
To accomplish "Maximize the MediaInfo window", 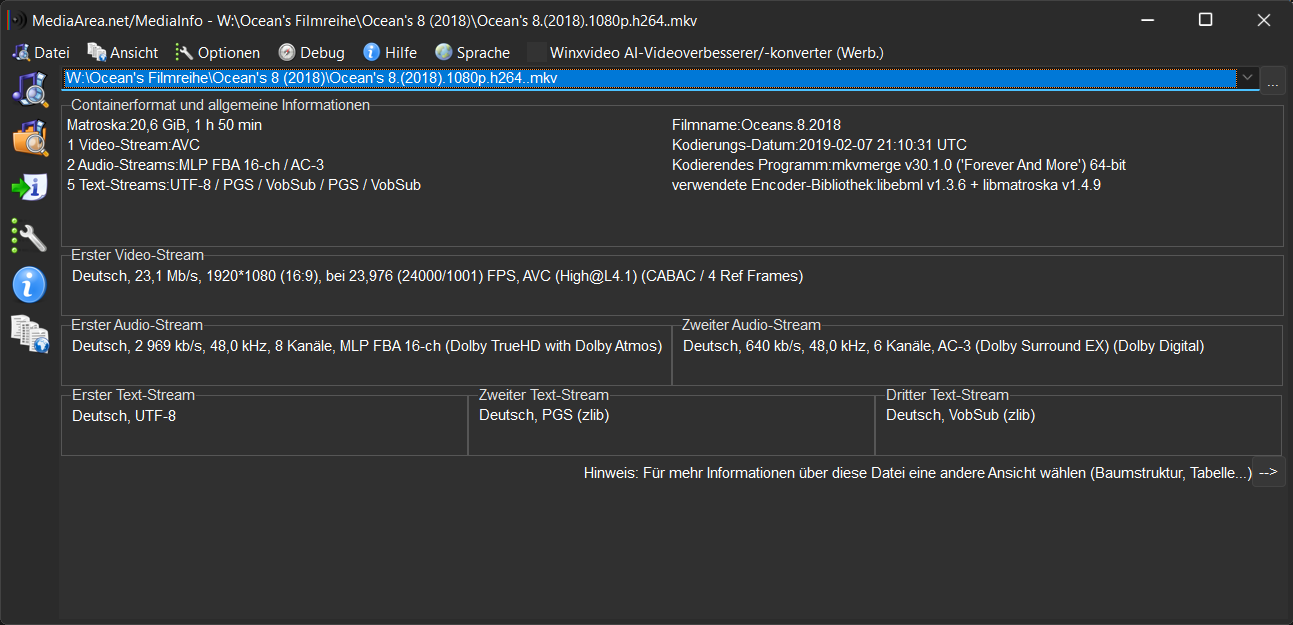I will click(x=1205, y=20).
